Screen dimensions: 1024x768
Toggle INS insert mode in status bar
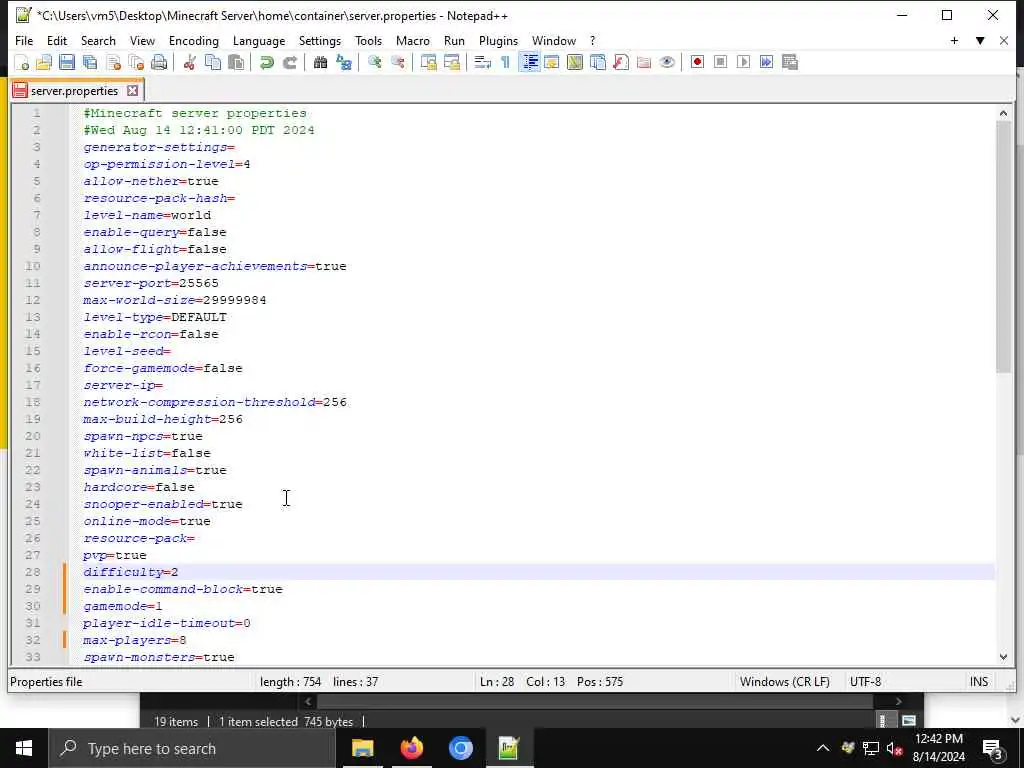pos(978,682)
